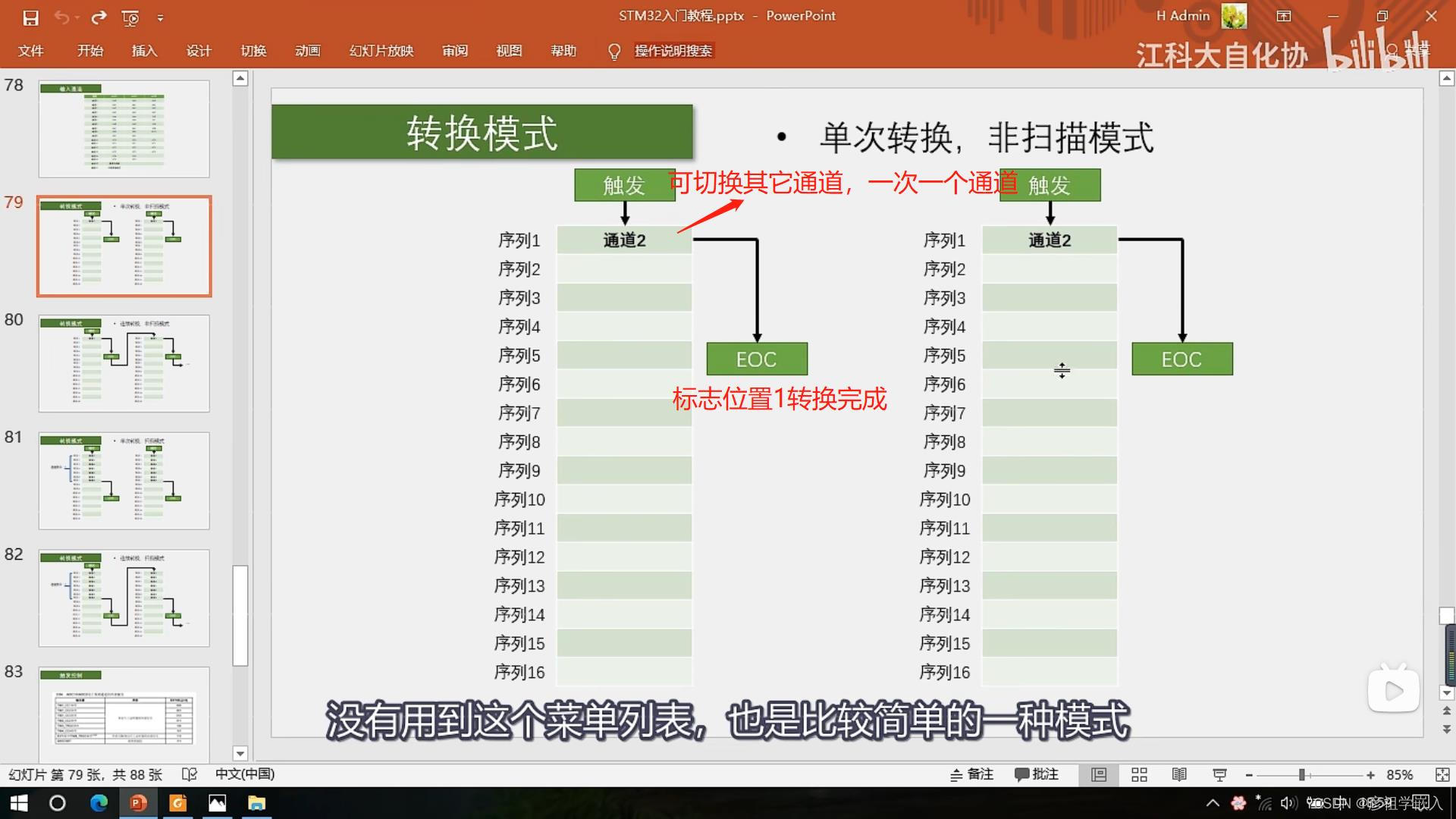Click the zoom slider handle
The image size is (1456, 819).
1301,774
